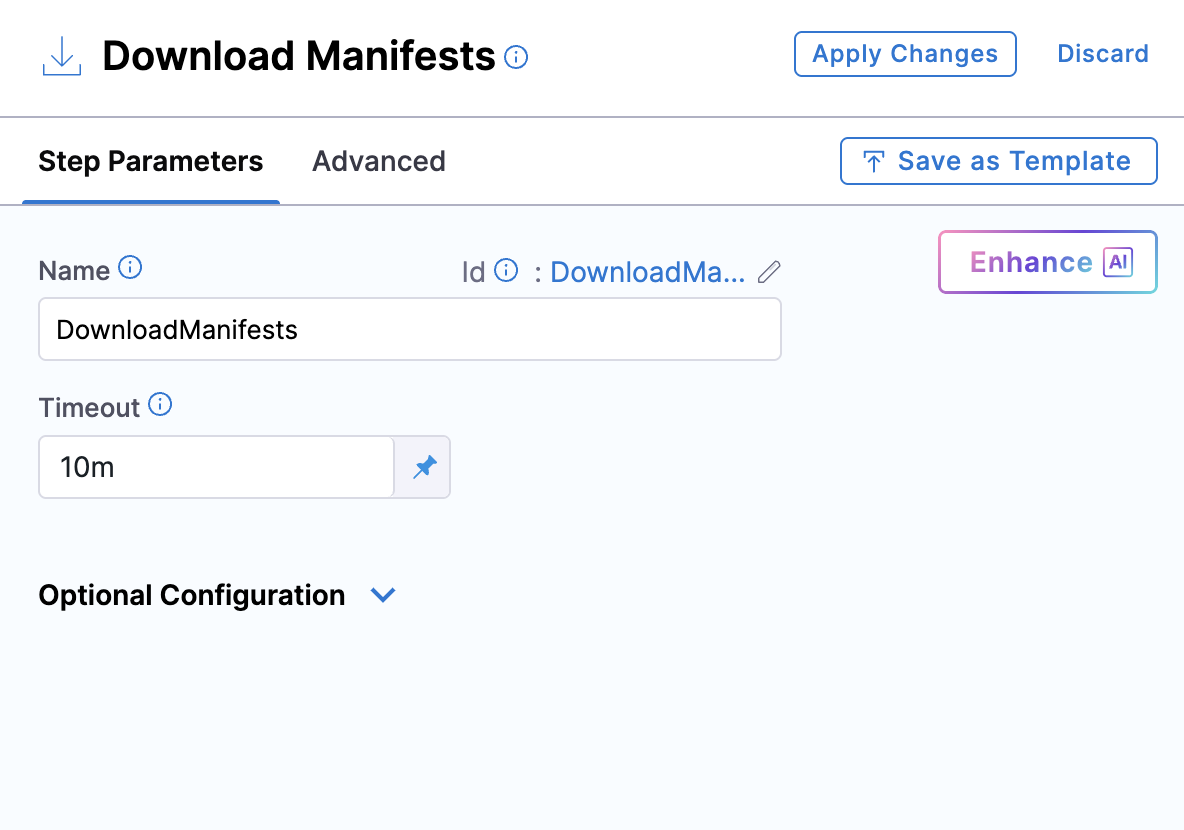Viewport: 1184px width, 830px height.
Task: Expand Optional Configuration with the chevron
Action: [383, 595]
